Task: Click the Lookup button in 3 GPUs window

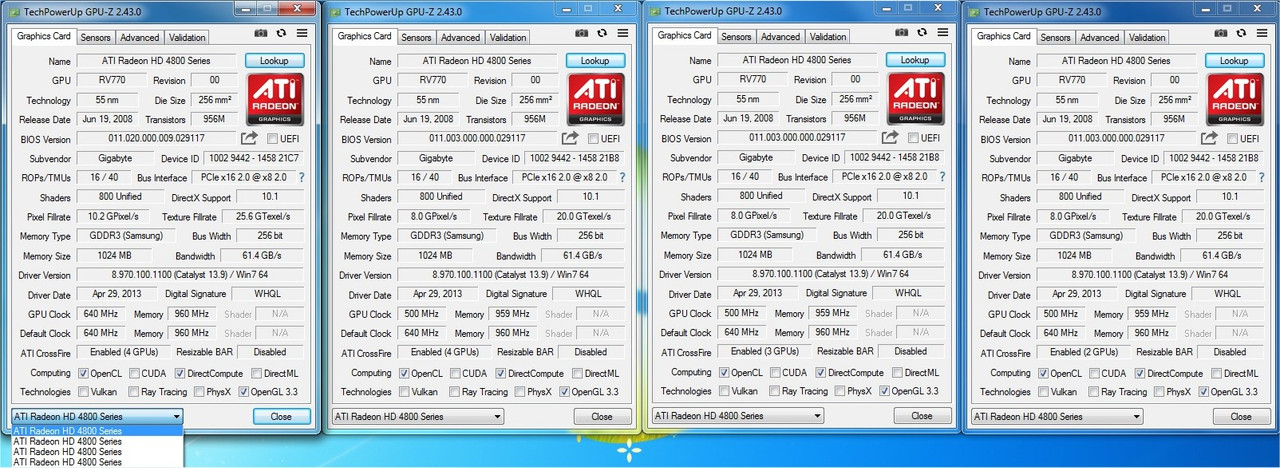Action: click(915, 61)
